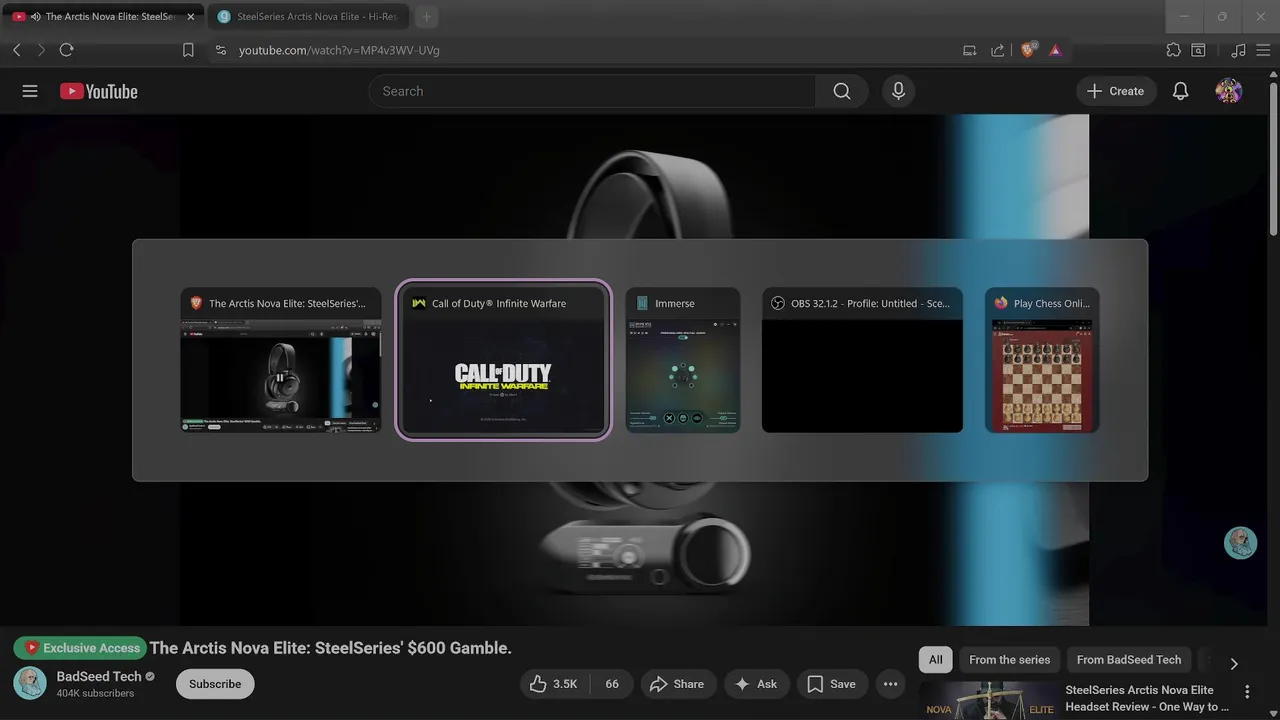Go forward in browser history
The image size is (1280, 720).
[41, 50]
